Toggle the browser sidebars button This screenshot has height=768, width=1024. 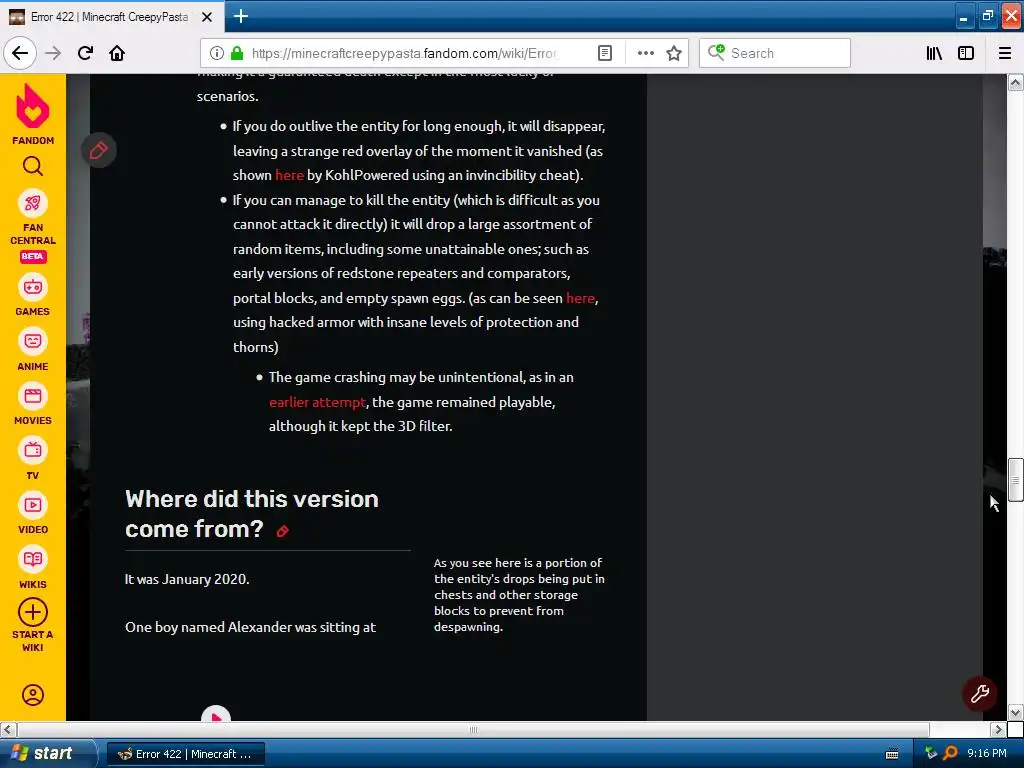point(966,53)
